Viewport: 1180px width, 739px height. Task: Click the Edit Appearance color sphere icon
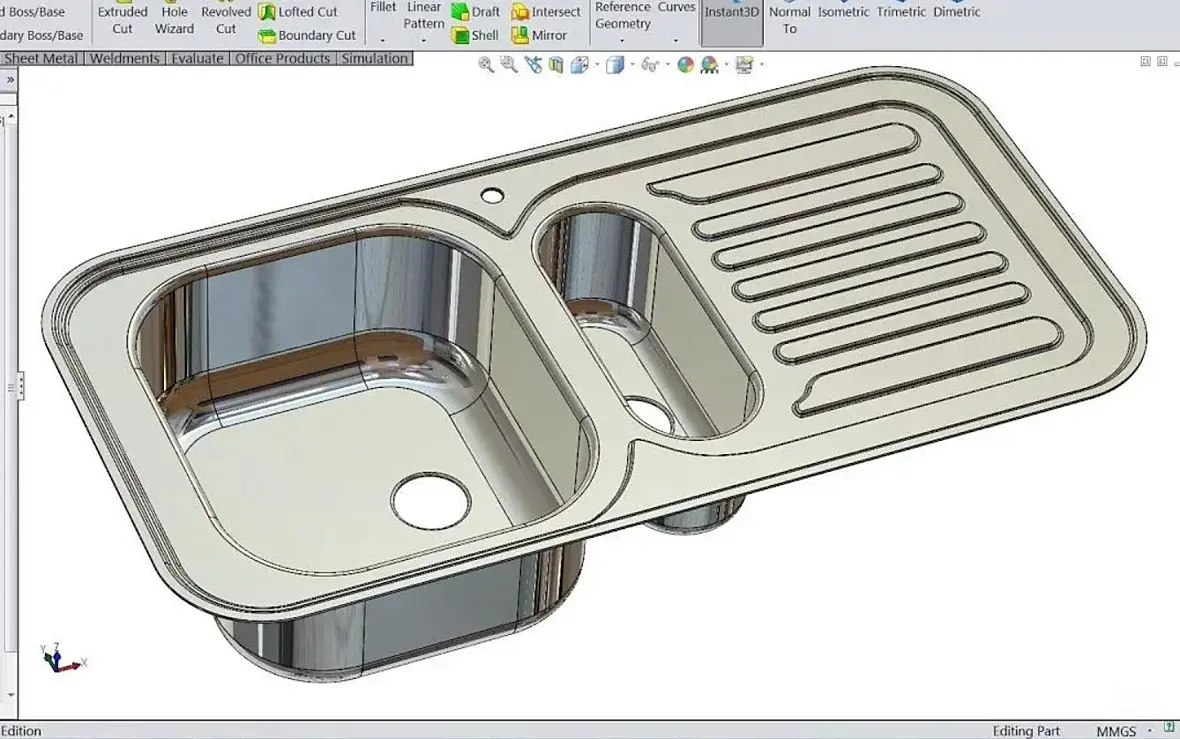point(685,65)
